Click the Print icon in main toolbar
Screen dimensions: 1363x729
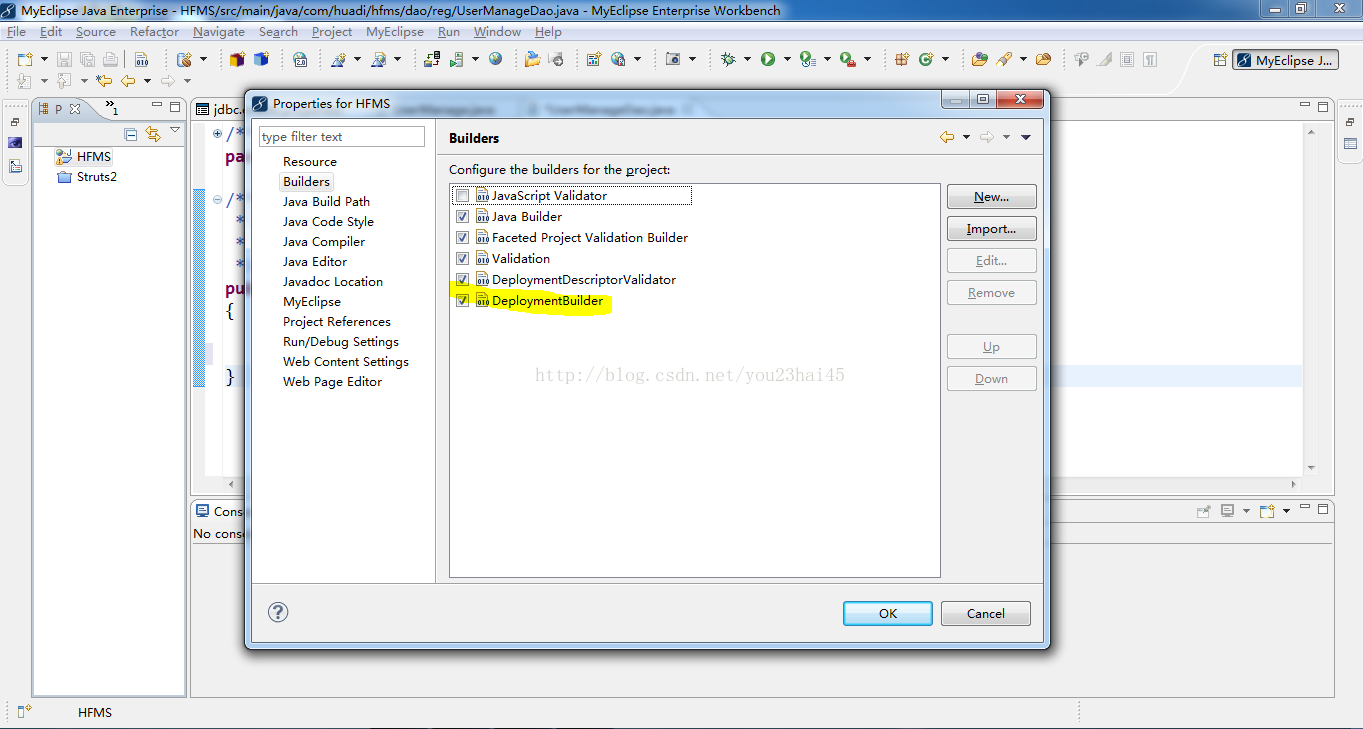pyautogui.click(x=110, y=59)
